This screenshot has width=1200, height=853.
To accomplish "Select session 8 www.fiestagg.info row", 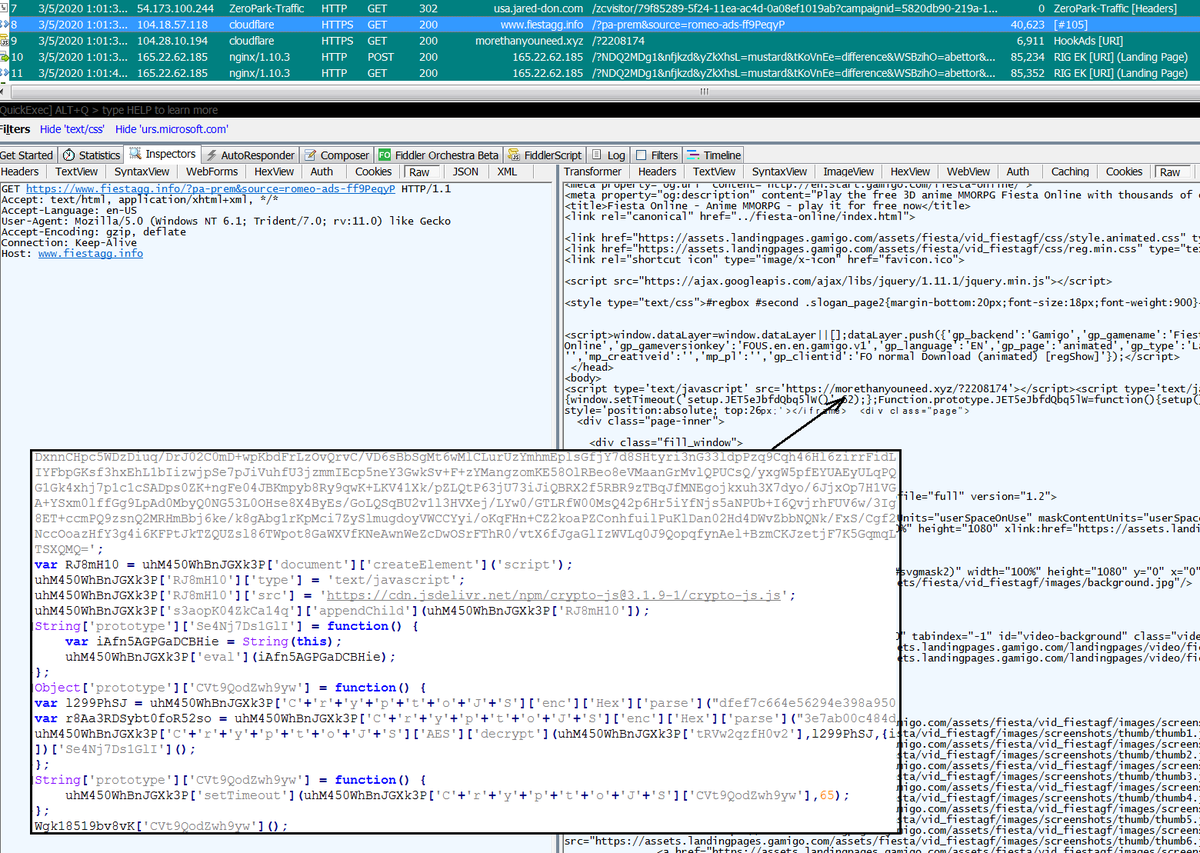I will click(x=600, y=24).
